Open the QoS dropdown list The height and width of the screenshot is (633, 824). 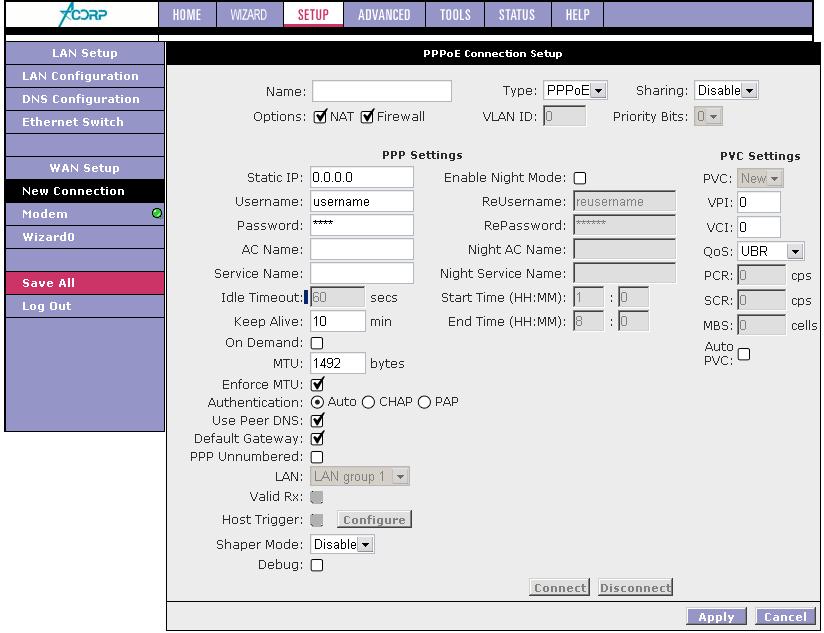coord(771,252)
